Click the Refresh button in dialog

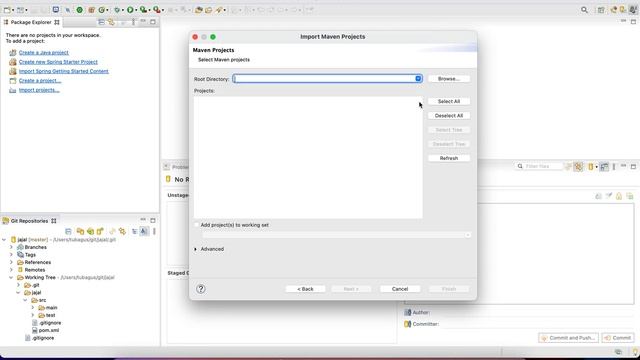coord(449,158)
